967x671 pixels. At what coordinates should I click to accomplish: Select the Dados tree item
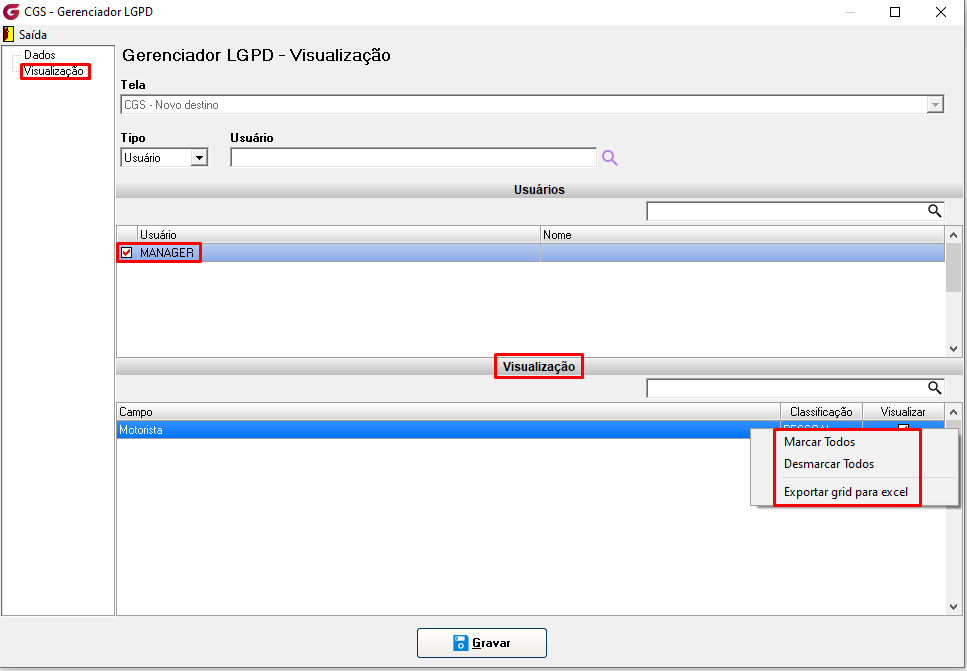39,55
